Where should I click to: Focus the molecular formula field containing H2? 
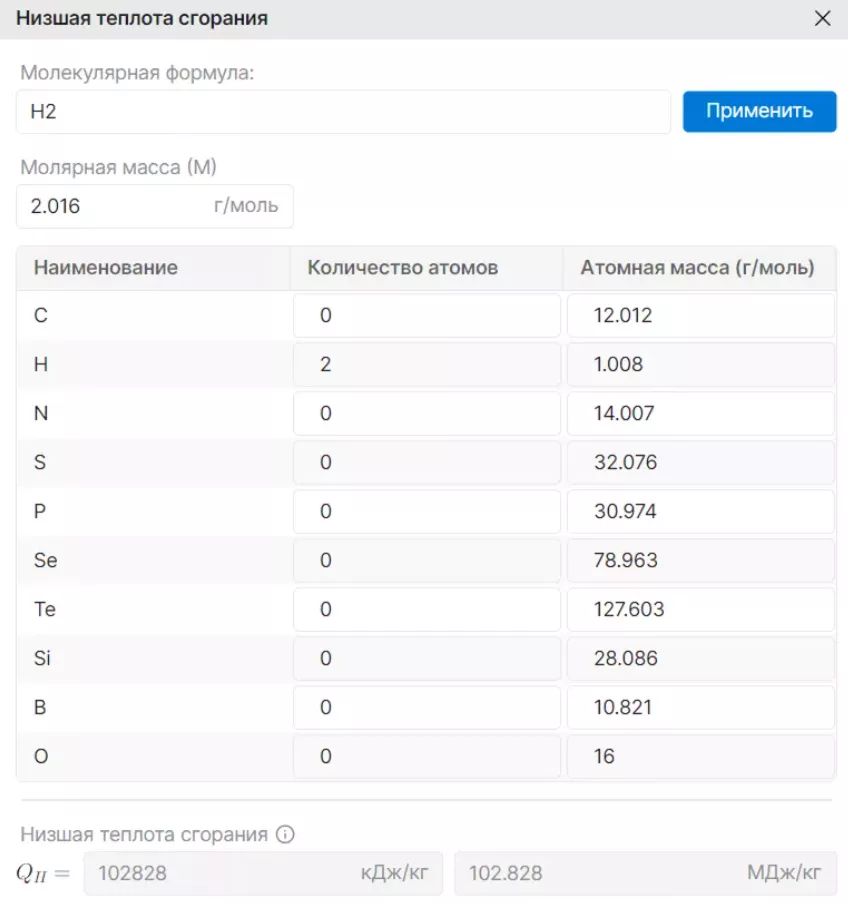pyautogui.click(x=343, y=111)
